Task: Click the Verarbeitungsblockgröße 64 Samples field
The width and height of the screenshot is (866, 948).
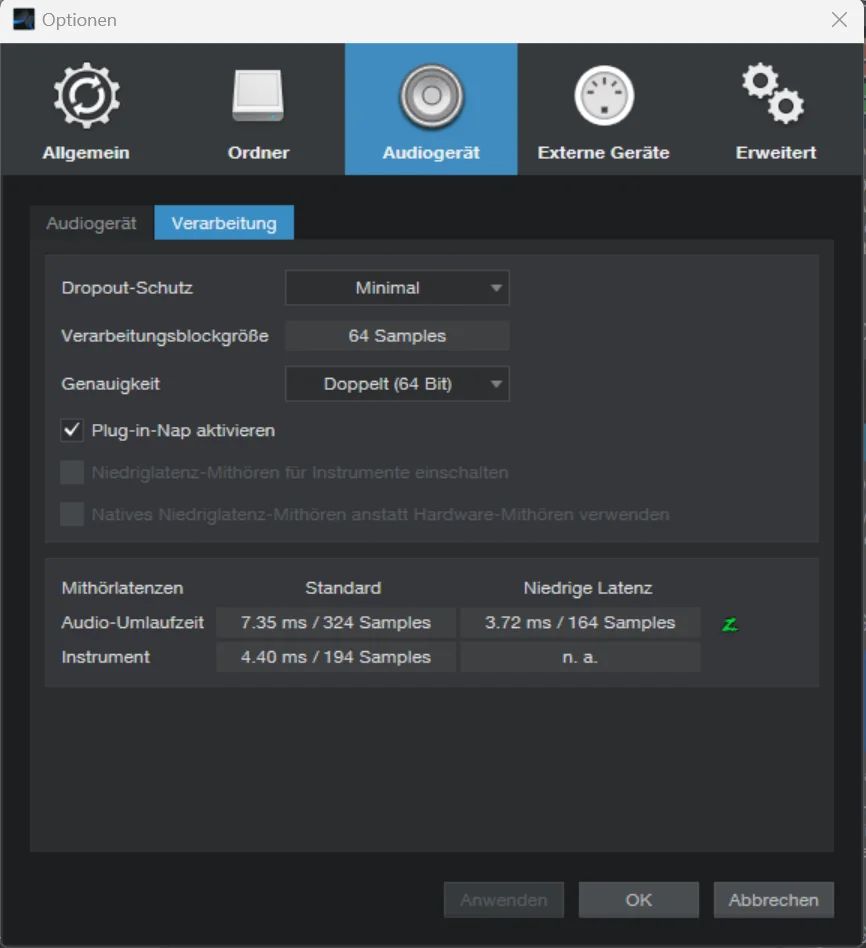Action: coord(397,336)
